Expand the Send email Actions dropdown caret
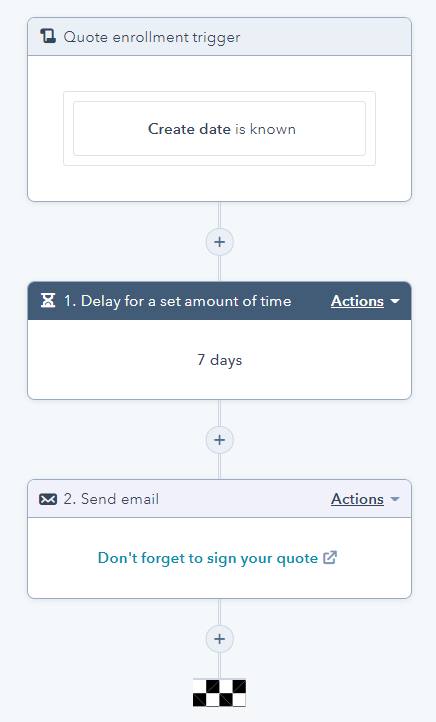This screenshot has width=436, height=722. click(395, 499)
